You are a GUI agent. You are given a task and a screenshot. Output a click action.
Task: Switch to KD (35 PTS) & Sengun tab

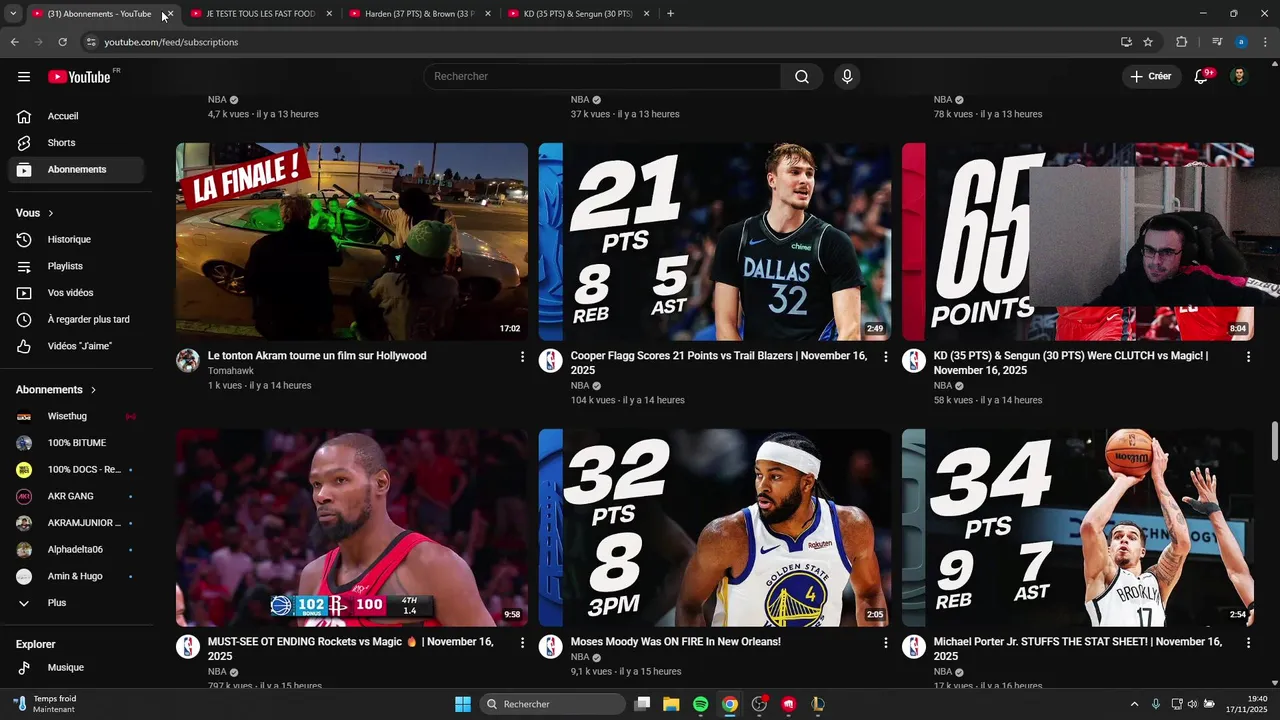pos(579,14)
